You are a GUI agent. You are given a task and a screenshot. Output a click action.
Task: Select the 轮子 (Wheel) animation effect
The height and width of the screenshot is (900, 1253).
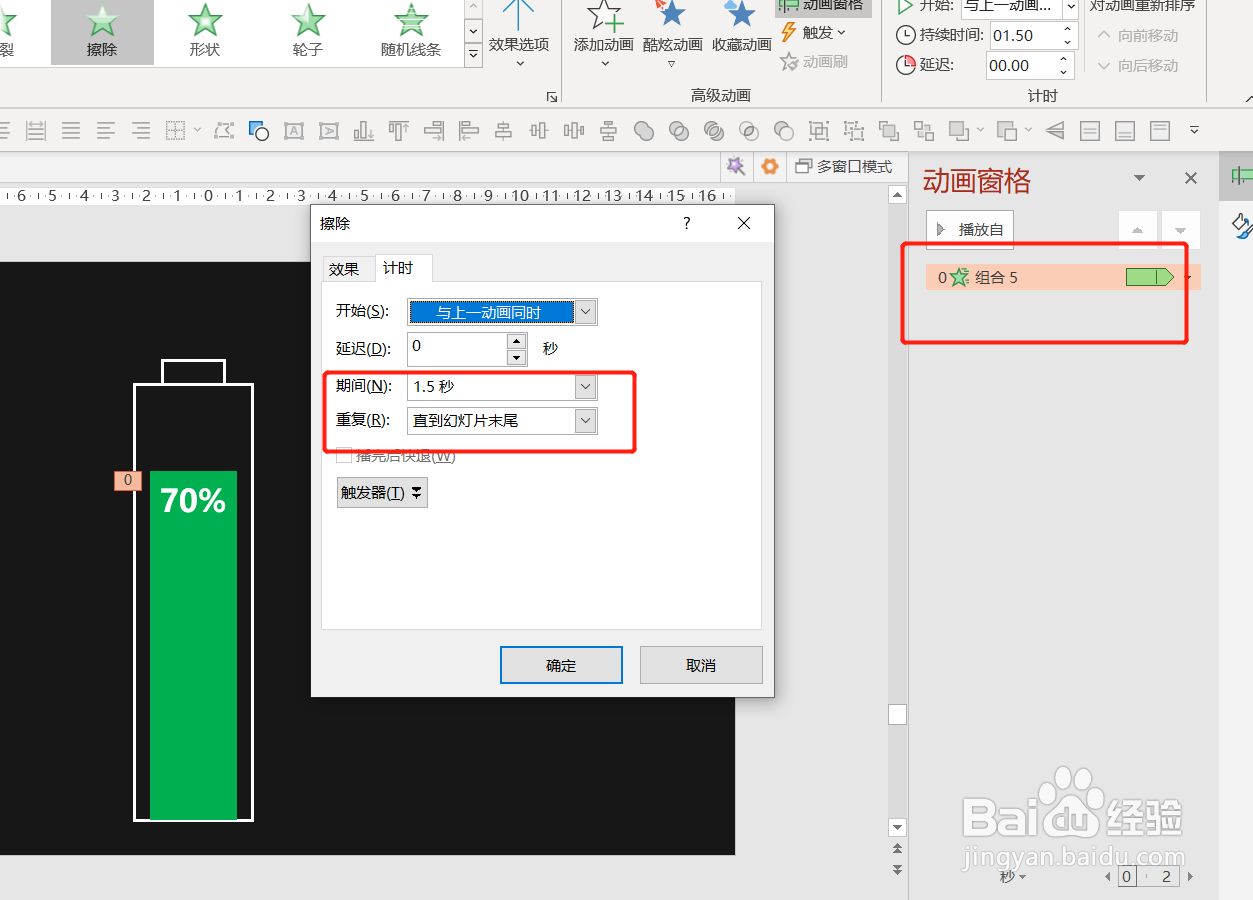tap(307, 32)
